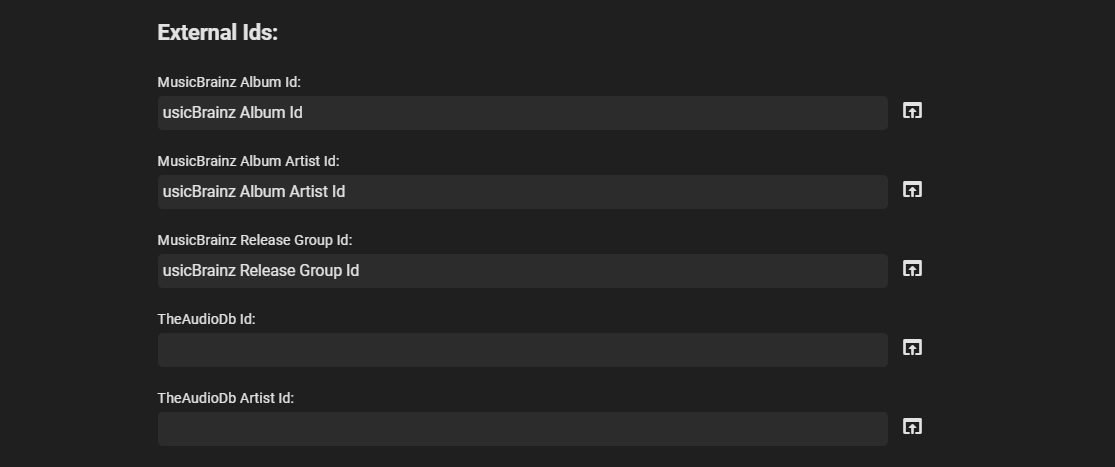Open the MusicBrainz Album Artist Id link icon
This screenshot has width=1115, height=467.
[x=912, y=190]
